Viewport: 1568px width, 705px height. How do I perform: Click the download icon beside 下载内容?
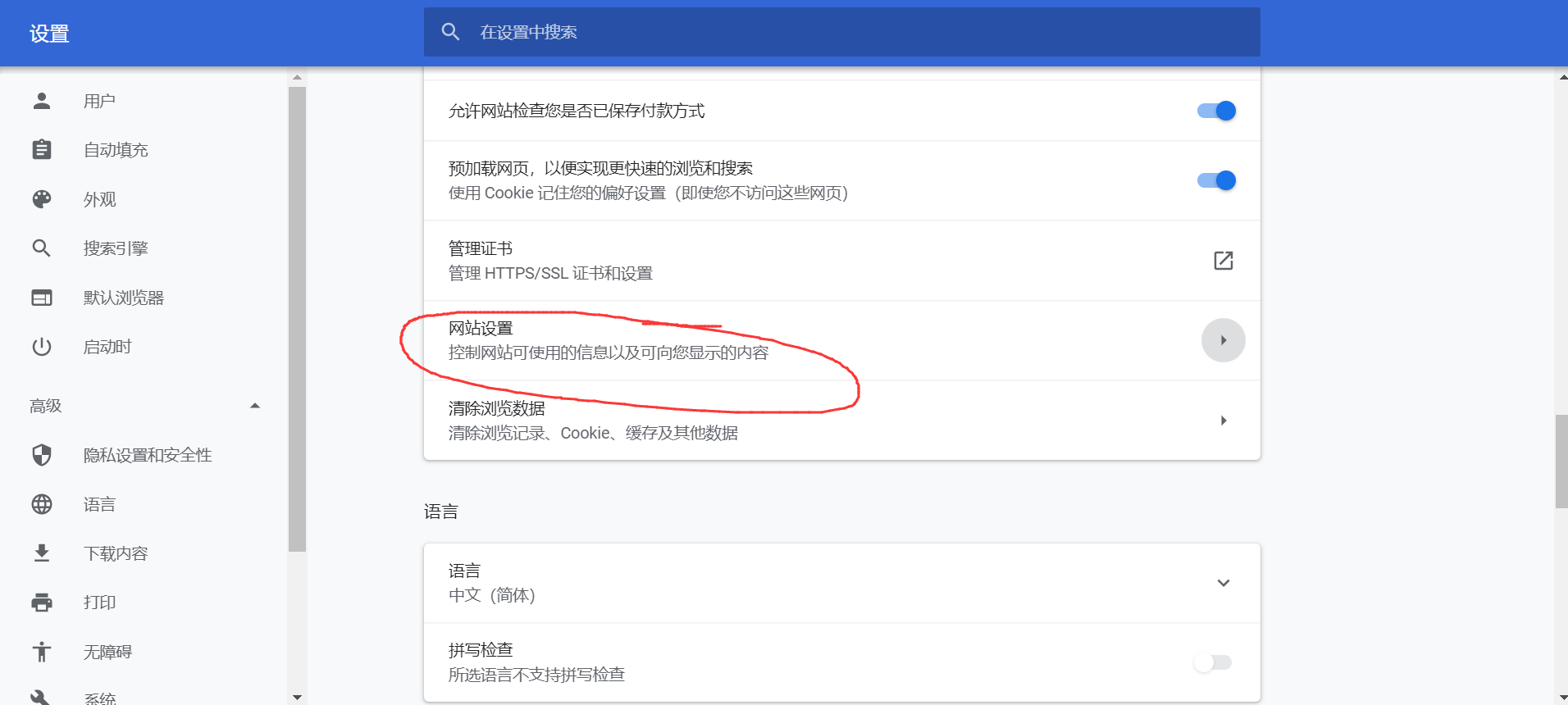(42, 553)
